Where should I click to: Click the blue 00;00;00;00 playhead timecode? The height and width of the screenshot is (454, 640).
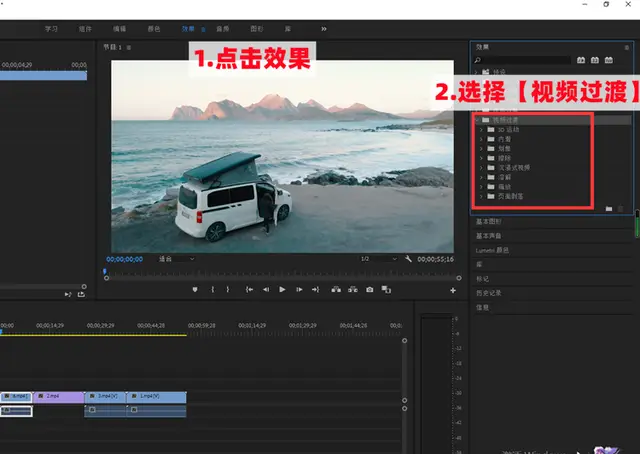tap(124, 259)
